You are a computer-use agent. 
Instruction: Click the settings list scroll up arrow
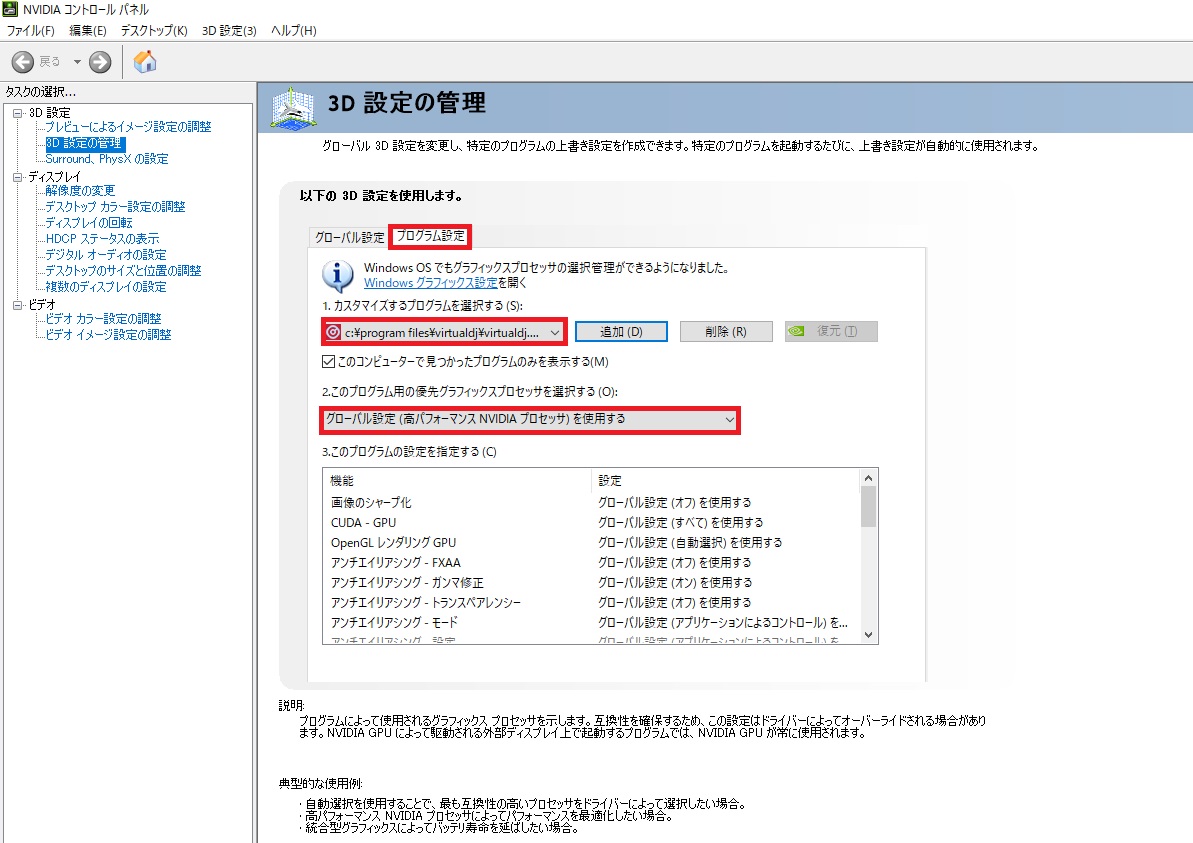(x=868, y=478)
